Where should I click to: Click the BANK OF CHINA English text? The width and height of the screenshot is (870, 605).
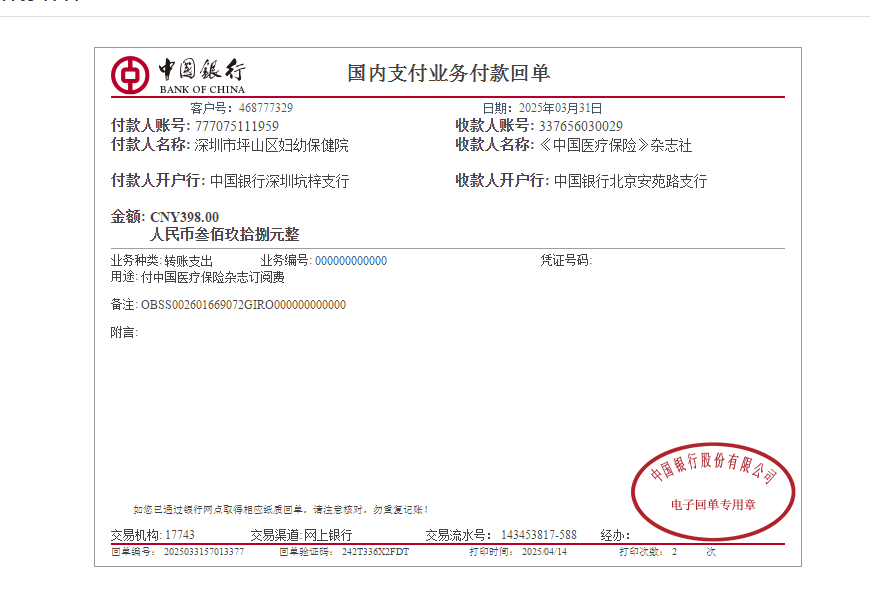[202, 89]
